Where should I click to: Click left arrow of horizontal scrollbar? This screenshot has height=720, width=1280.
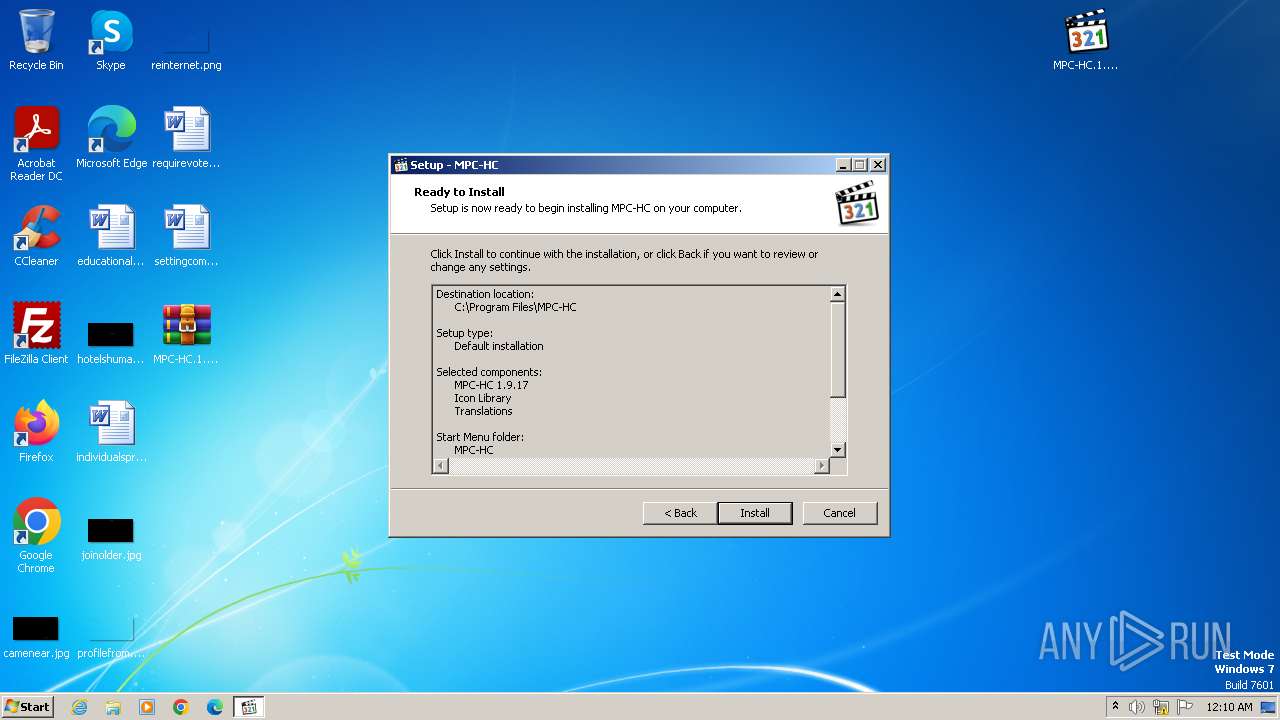(x=440, y=466)
